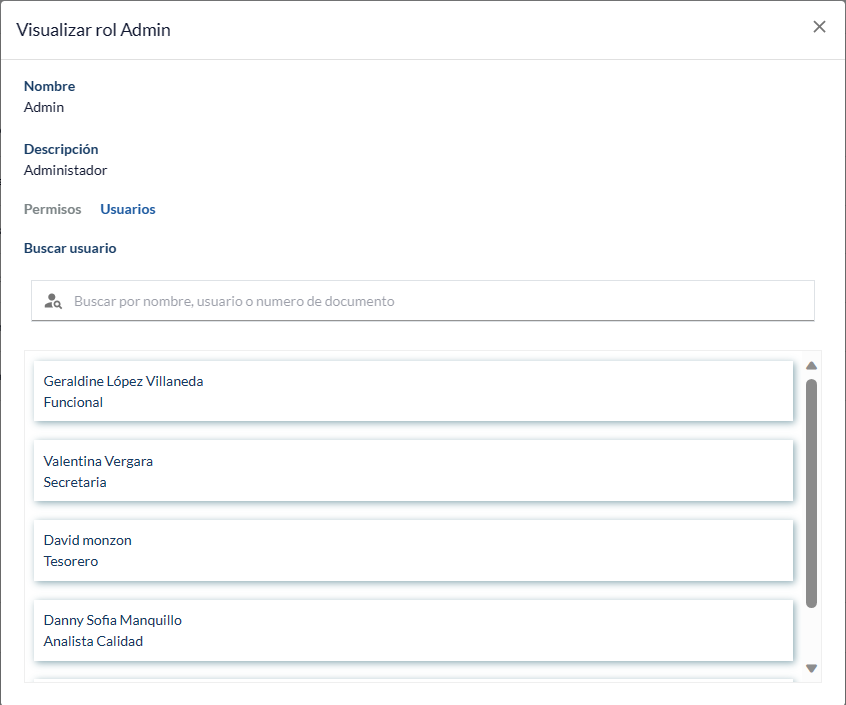Select the Usuarios tab
This screenshot has height=705, width=846.
(x=128, y=209)
